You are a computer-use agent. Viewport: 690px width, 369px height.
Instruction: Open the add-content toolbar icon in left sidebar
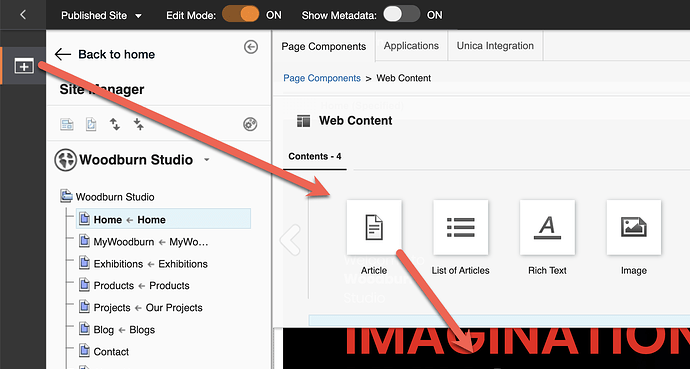coord(24,66)
